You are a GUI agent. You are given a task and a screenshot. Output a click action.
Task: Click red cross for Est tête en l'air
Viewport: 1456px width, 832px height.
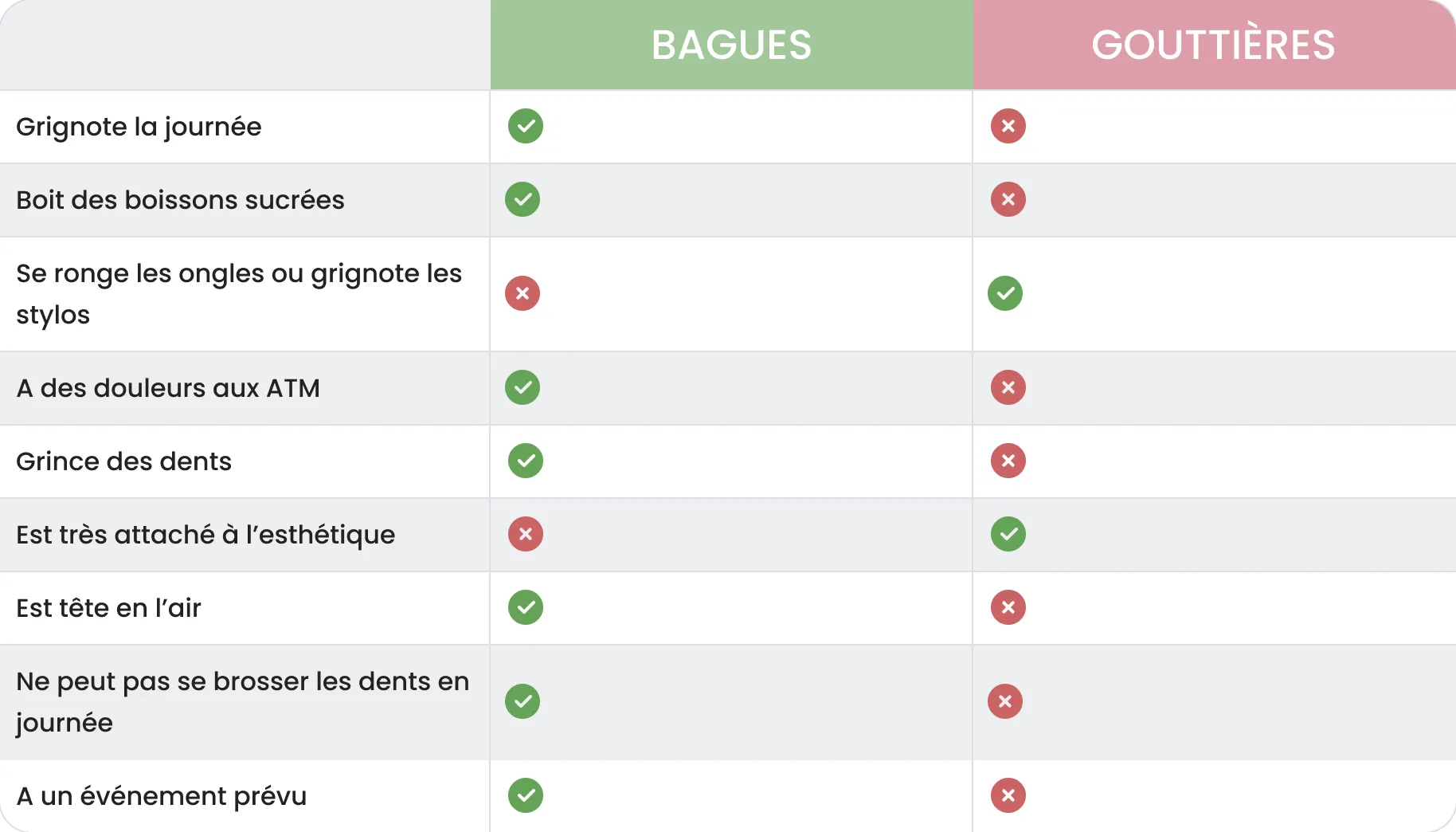pyautogui.click(x=1008, y=607)
